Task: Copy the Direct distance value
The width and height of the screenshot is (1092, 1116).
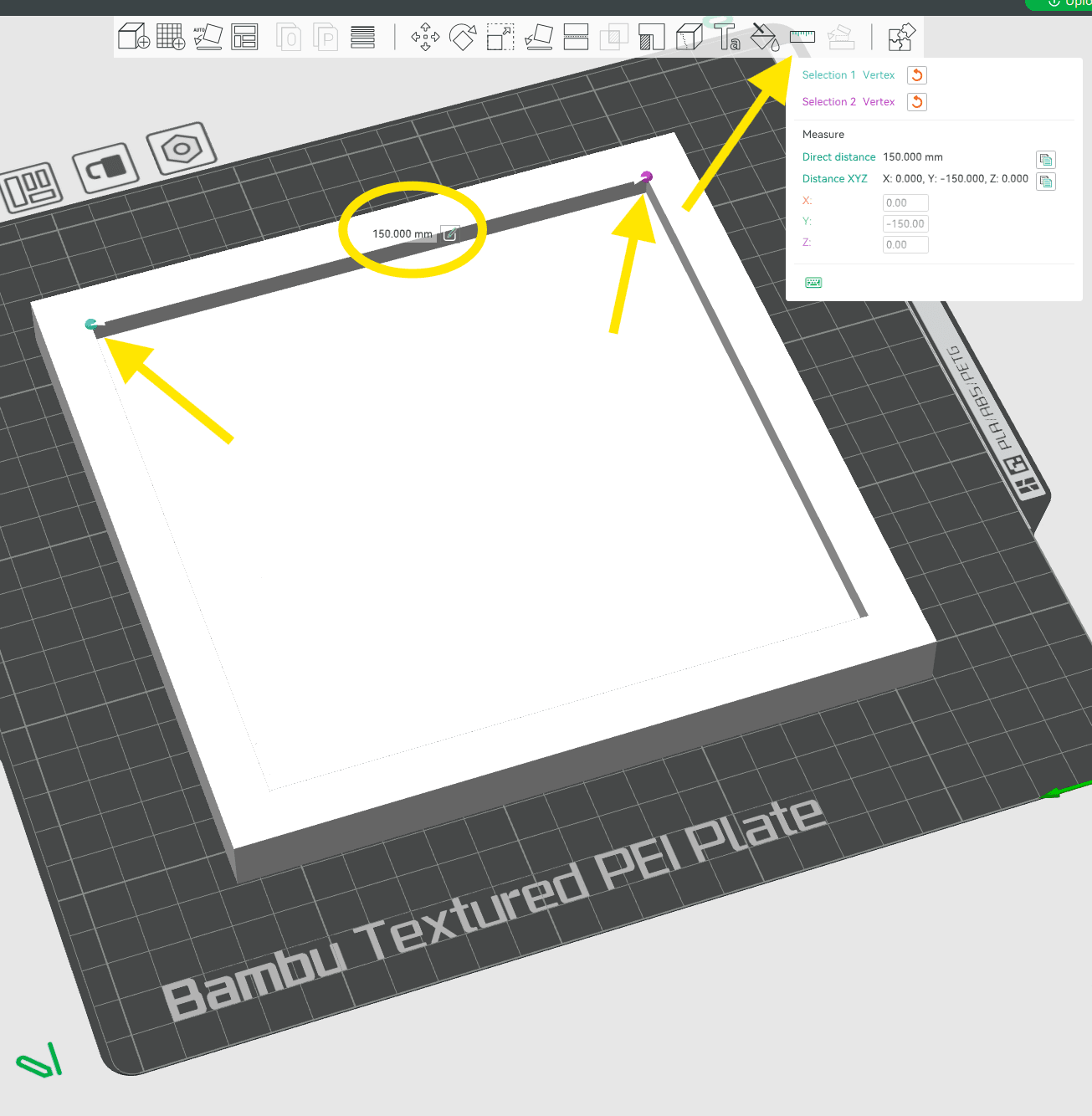Action: click(x=1046, y=160)
